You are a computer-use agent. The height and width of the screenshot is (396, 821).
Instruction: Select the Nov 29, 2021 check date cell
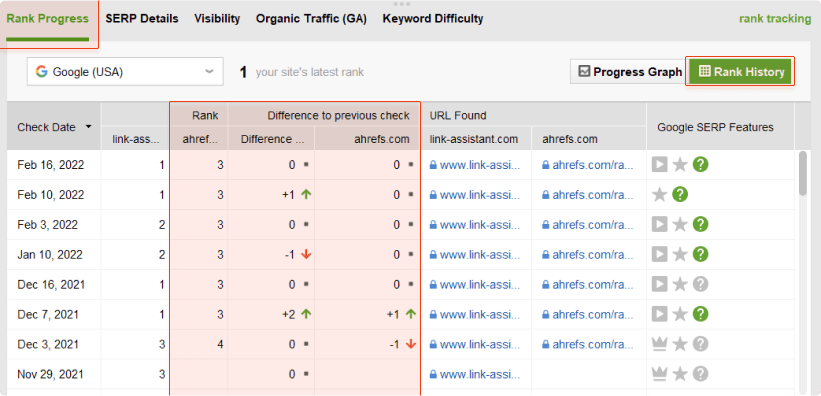pos(54,375)
